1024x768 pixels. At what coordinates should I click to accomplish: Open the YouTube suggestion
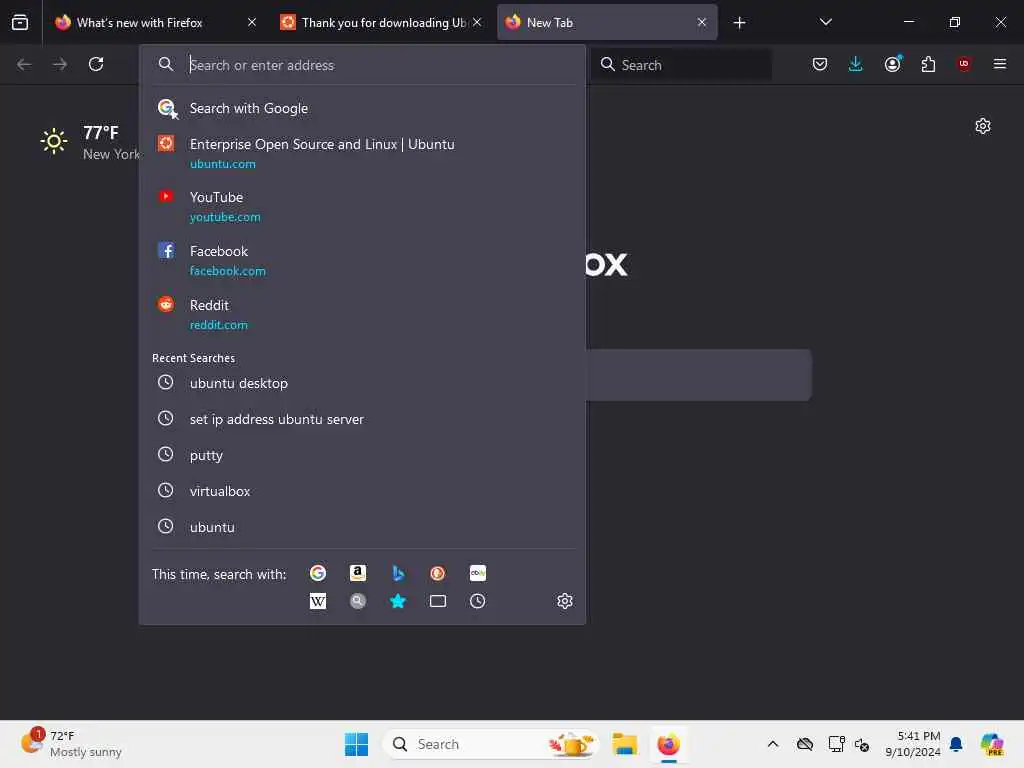click(x=362, y=206)
